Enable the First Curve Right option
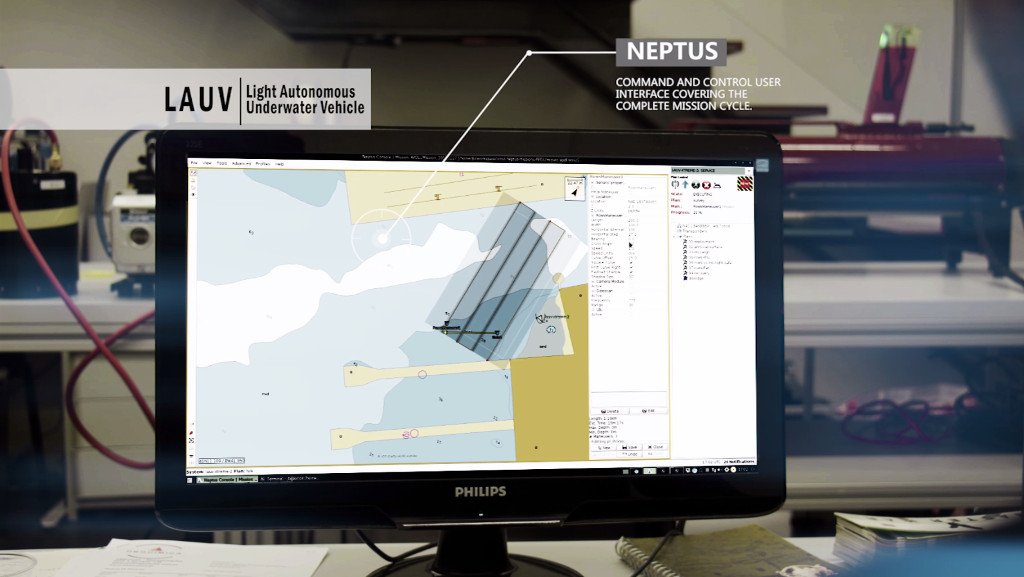Screen dimensions: 1024x577 point(633,268)
